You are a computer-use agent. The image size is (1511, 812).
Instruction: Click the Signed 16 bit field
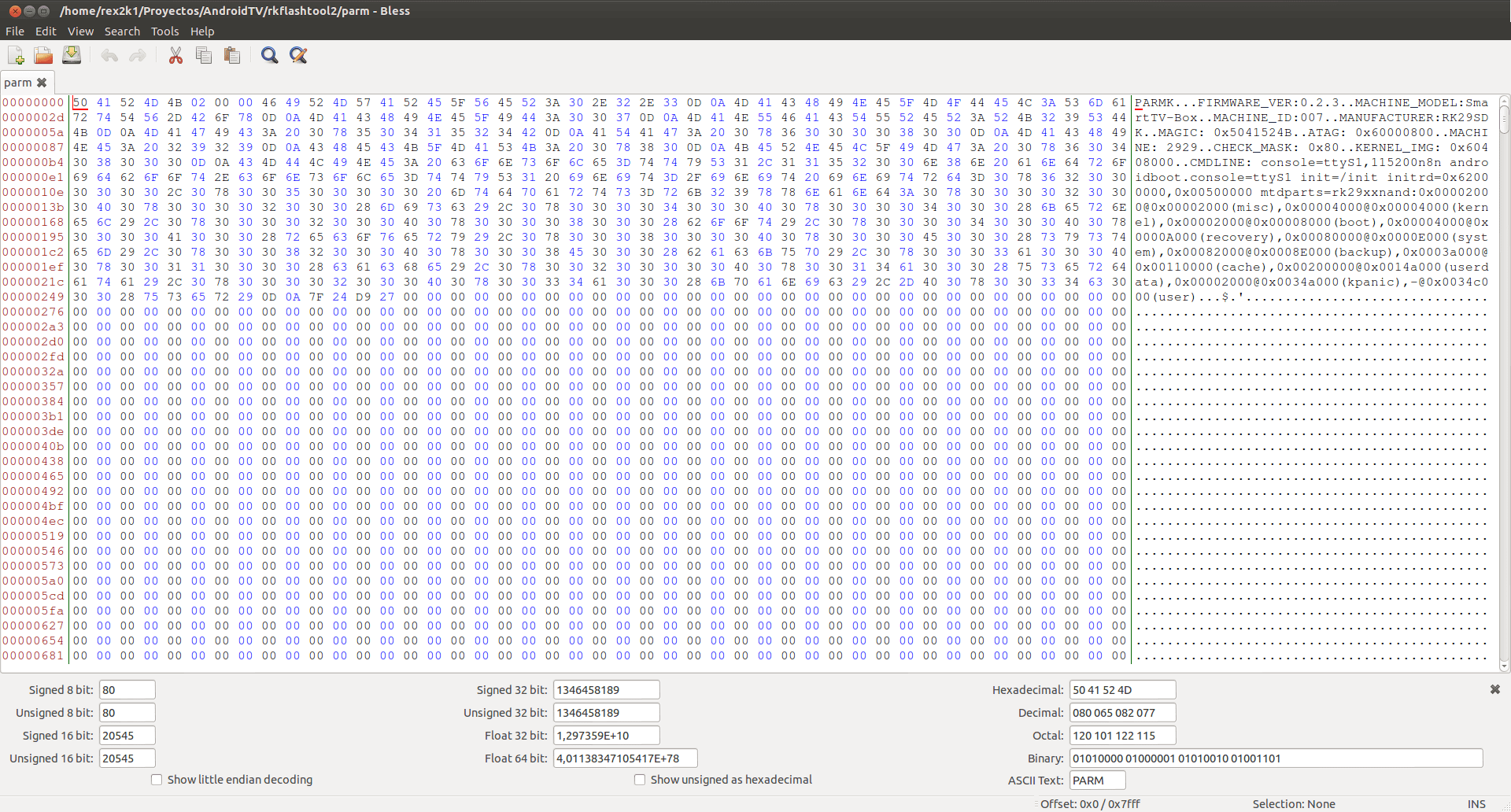[127, 736]
